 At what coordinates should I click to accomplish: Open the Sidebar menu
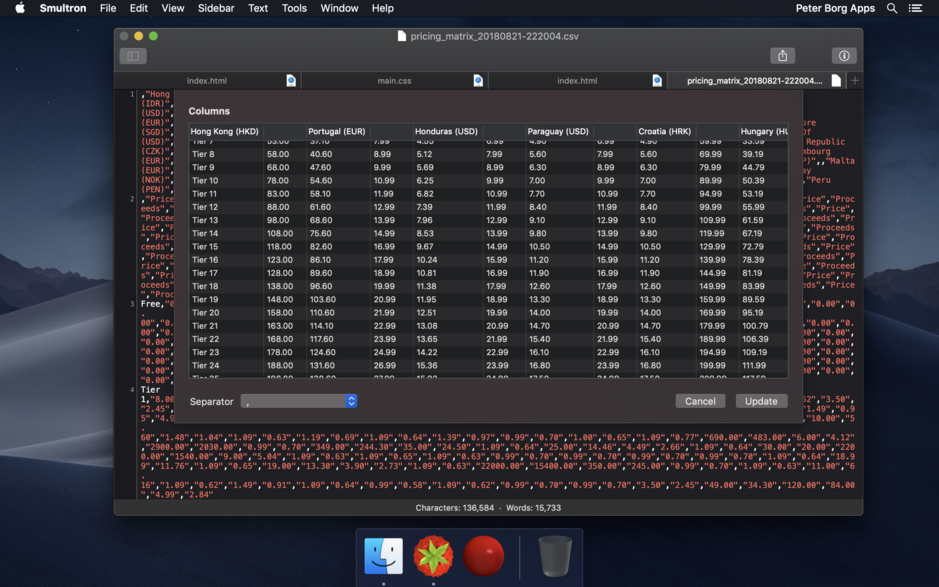click(x=214, y=8)
